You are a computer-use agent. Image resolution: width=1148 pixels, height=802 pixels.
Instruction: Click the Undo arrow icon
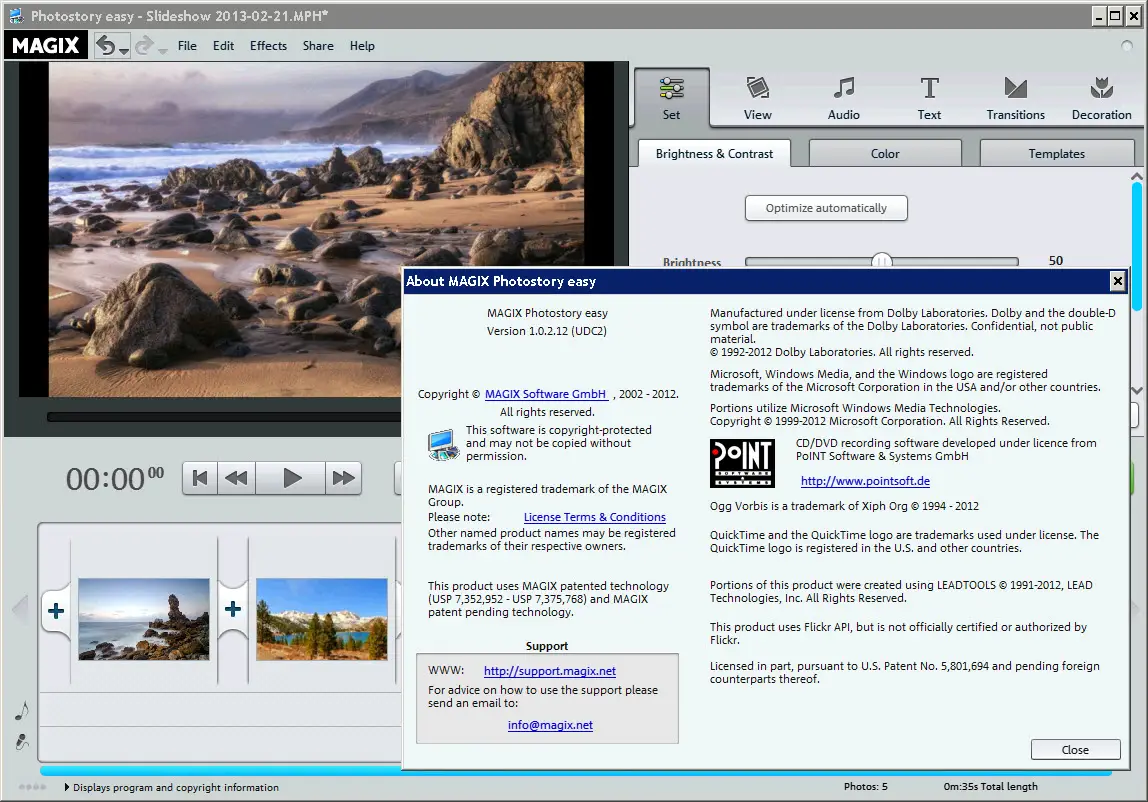tap(106, 45)
